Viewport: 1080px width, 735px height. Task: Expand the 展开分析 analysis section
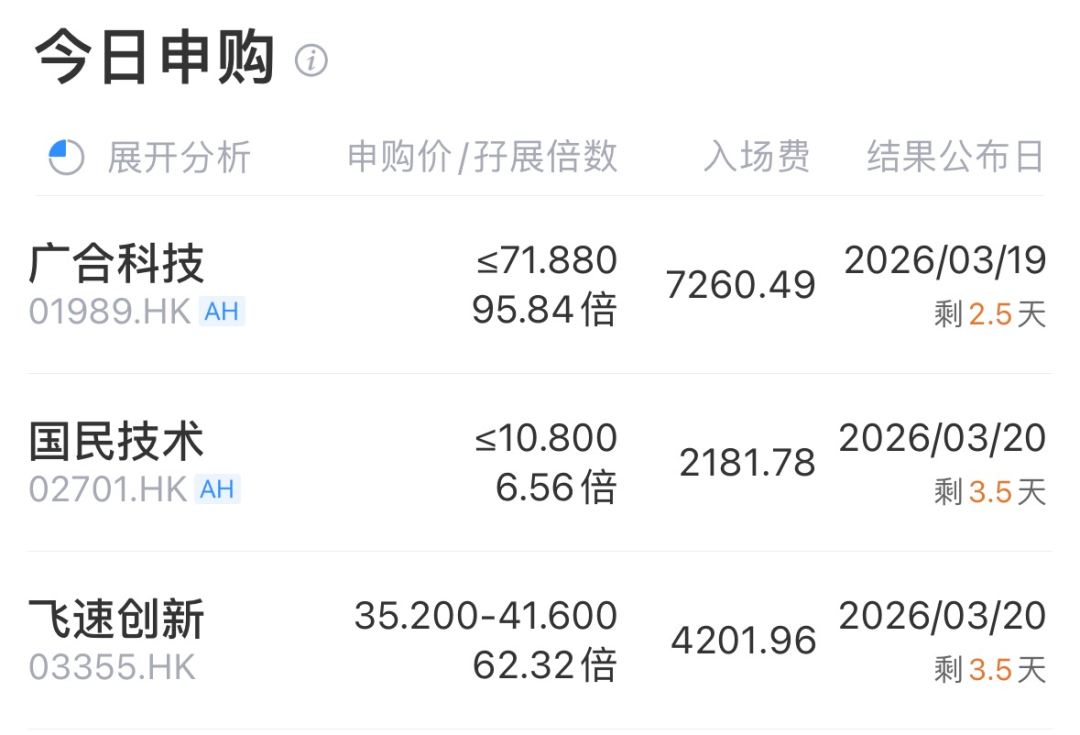[181, 156]
